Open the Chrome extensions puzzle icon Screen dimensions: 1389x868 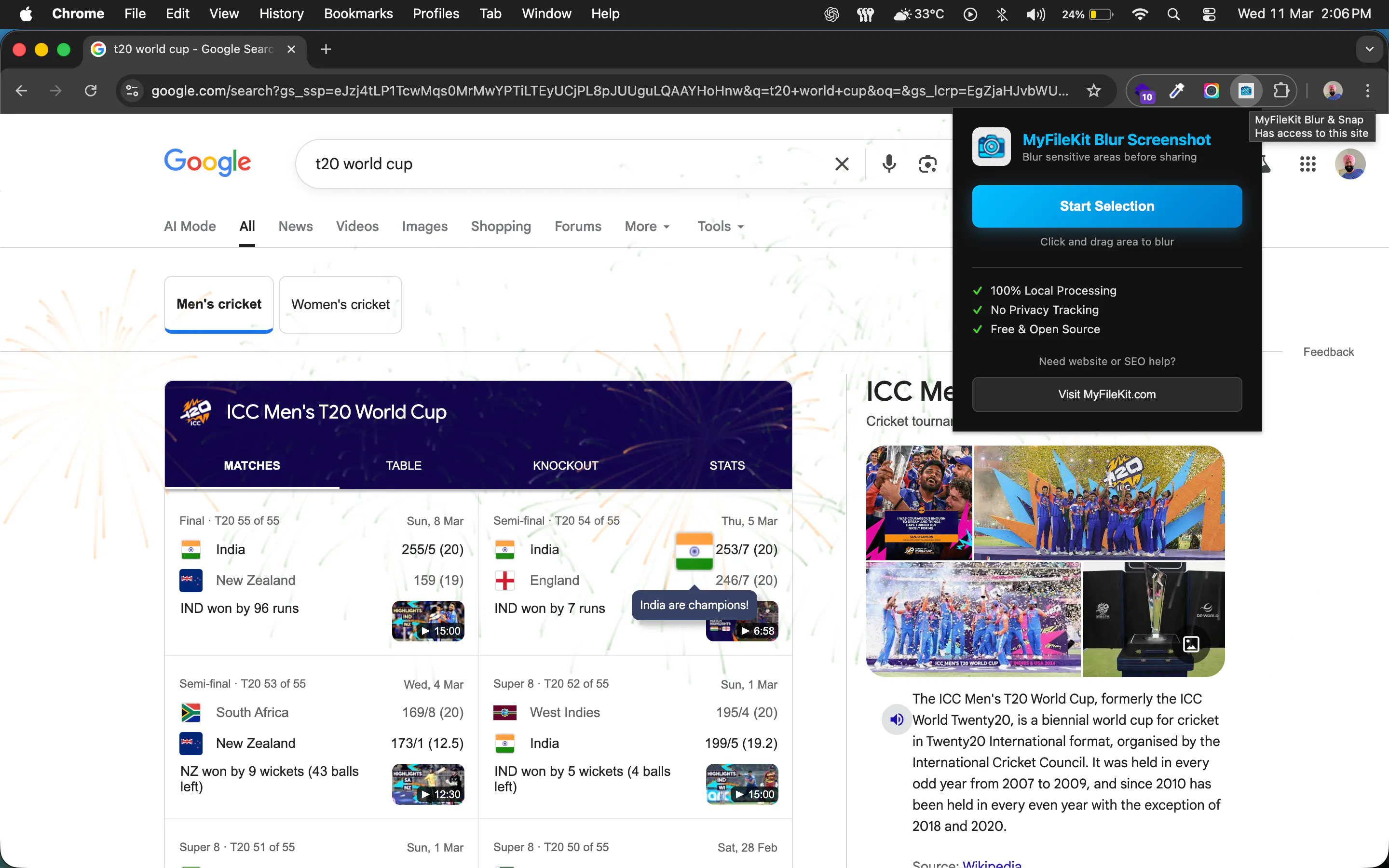1281,91
